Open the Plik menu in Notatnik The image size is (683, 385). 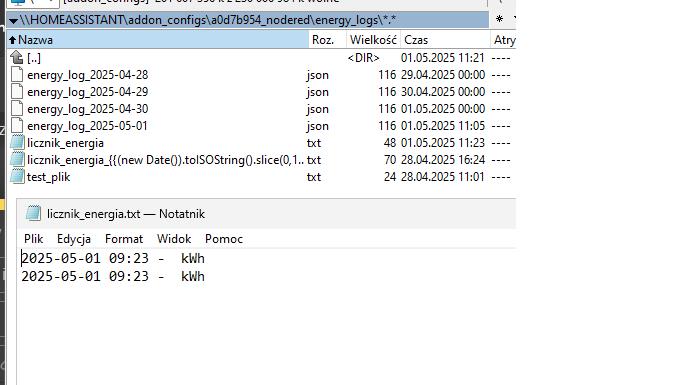34,239
